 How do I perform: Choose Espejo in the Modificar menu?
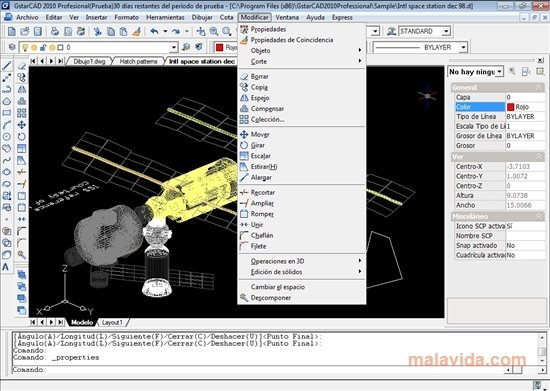coord(260,98)
